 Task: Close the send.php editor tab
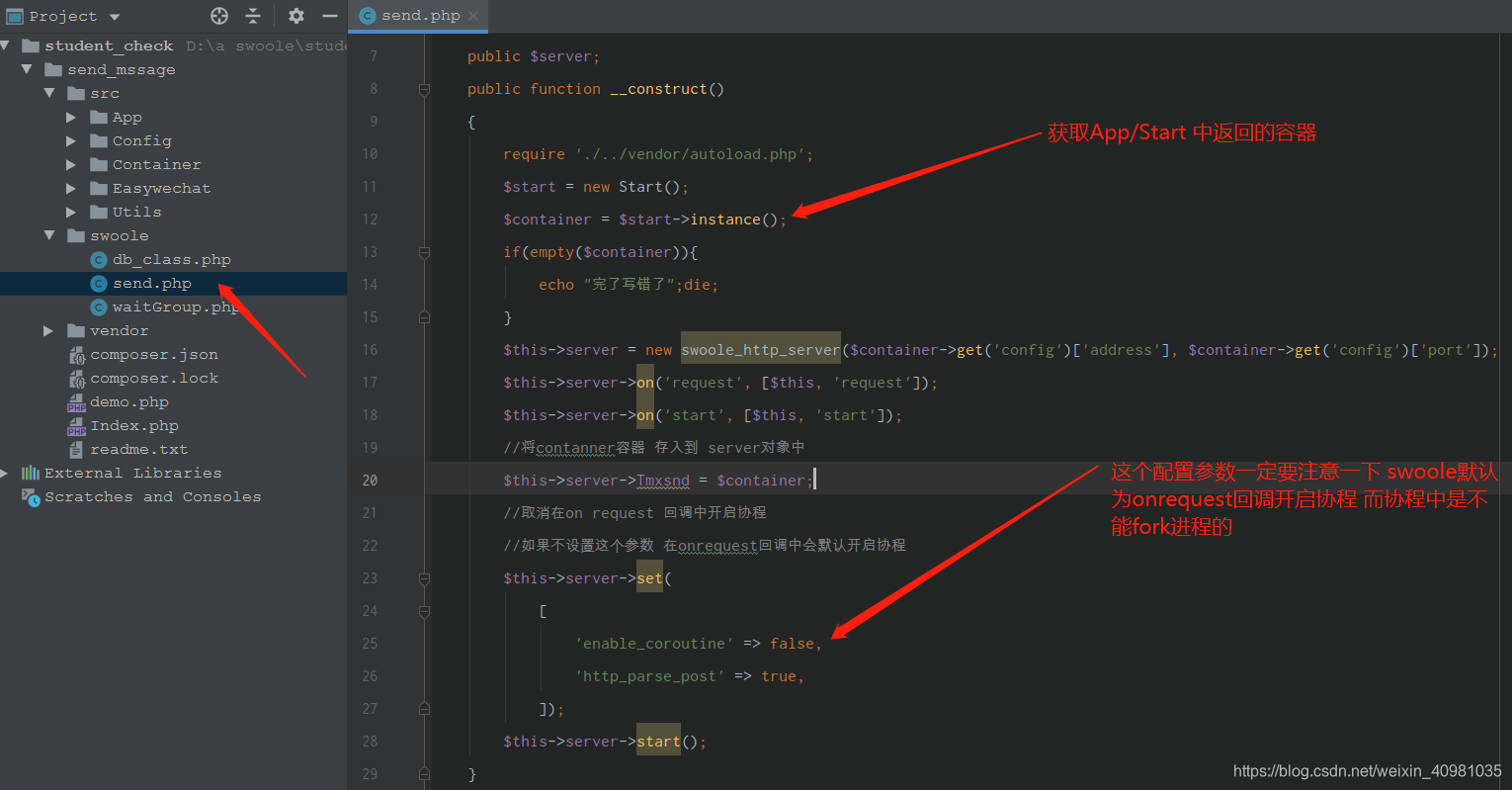[x=473, y=16]
